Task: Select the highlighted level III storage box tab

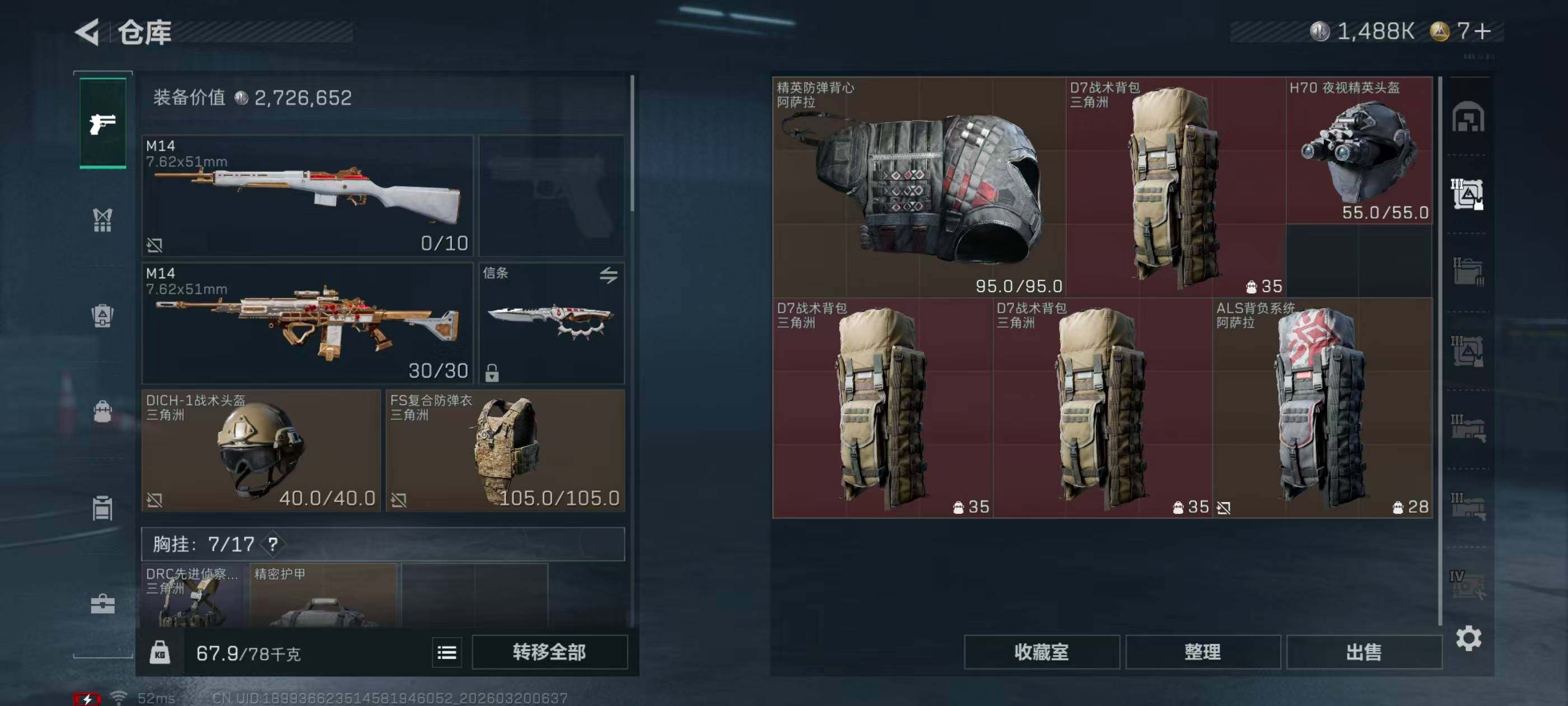Action: [x=1467, y=194]
